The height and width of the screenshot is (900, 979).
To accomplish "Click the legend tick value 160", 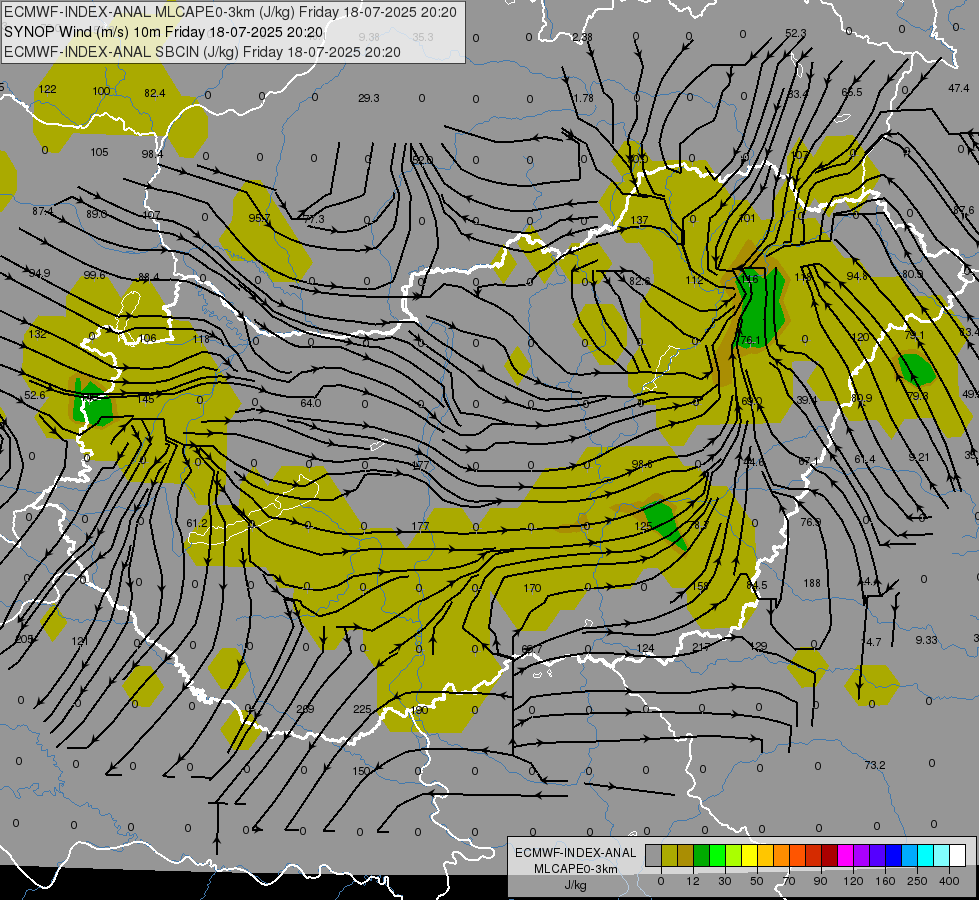I will tap(885, 881).
